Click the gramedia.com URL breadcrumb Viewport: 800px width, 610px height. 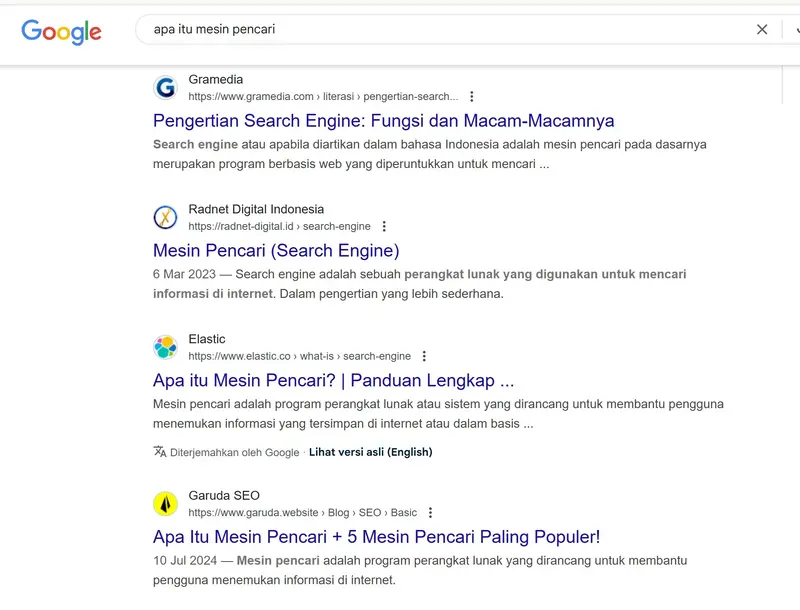tap(323, 96)
